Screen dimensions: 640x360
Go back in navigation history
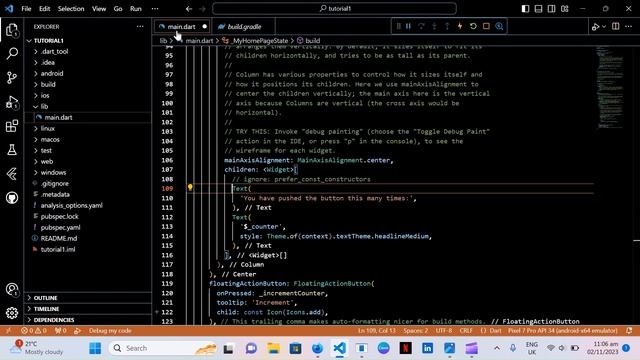click(x=189, y=9)
